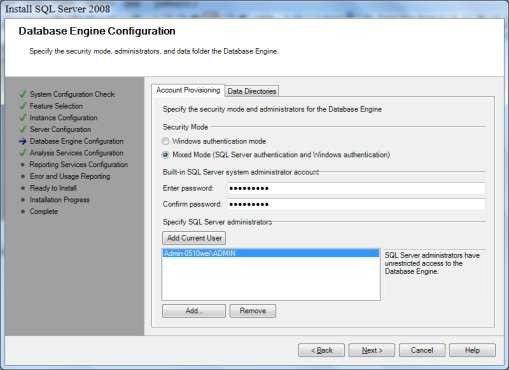
Task: Cancel the SQL Server installation
Action: point(422,350)
